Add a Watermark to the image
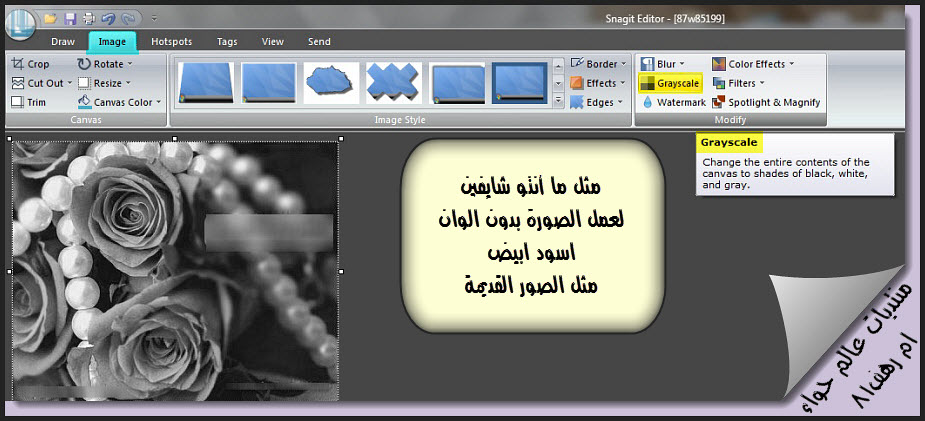This screenshot has height=421, width=925. (674, 102)
